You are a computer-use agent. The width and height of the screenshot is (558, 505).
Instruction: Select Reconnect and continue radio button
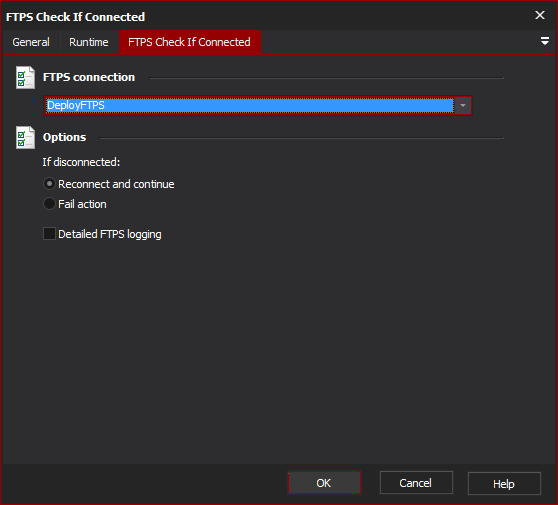click(49, 184)
